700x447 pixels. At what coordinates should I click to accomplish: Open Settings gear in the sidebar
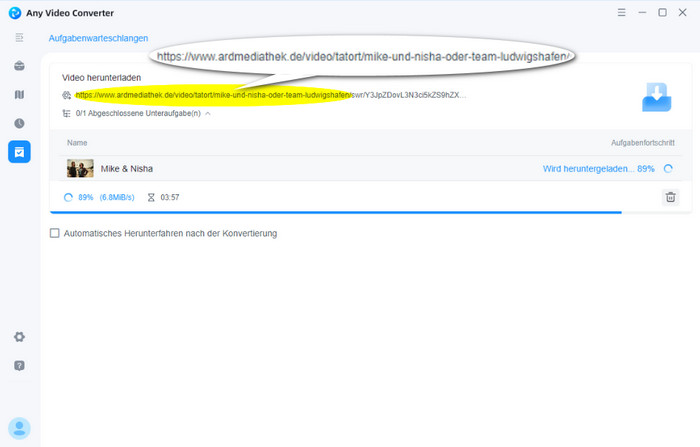(19, 337)
